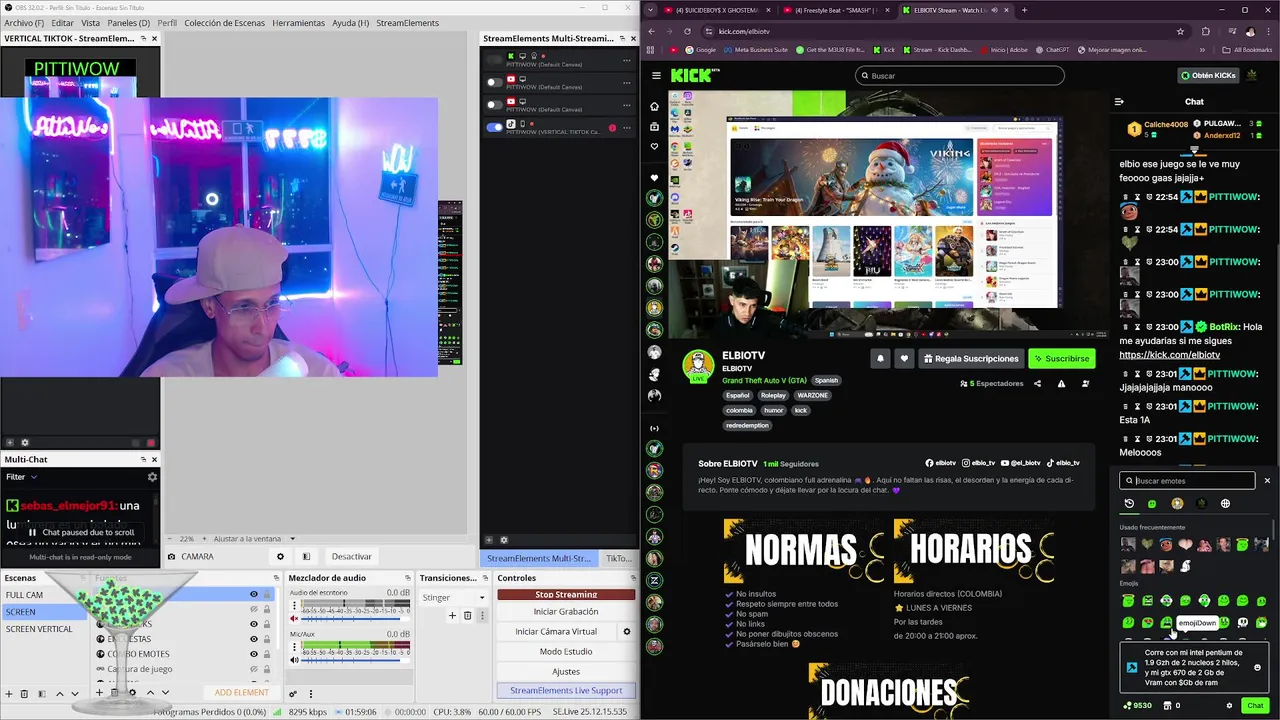Switch to ELBIOTV Stream Chrome tab
The width and height of the screenshot is (1280, 720).
953,10
